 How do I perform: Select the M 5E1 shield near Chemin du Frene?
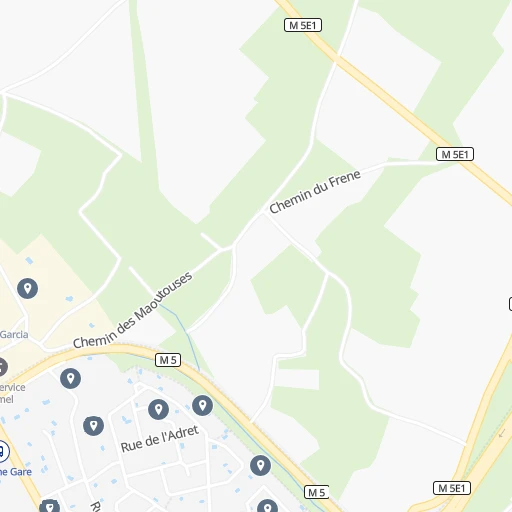pyautogui.click(x=455, y=154)
